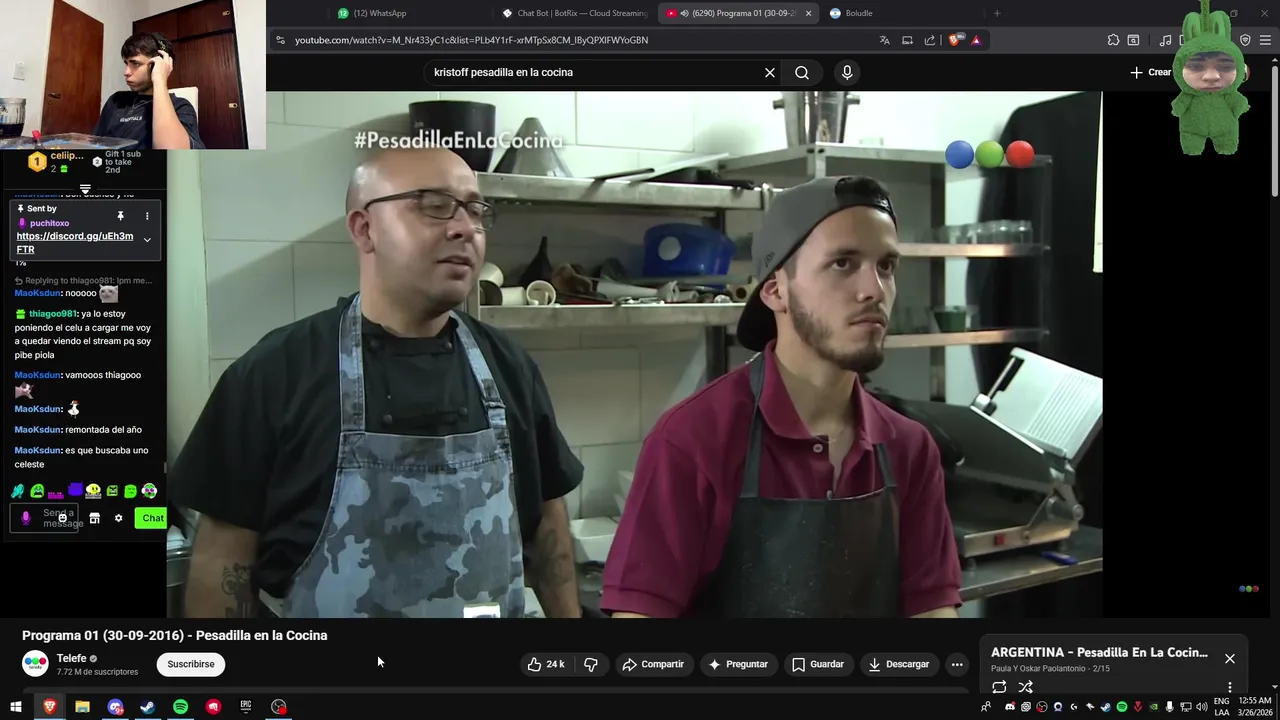Send message with green Chat button
This screenshot has width=1280, height=720.
tap(152, 518)
